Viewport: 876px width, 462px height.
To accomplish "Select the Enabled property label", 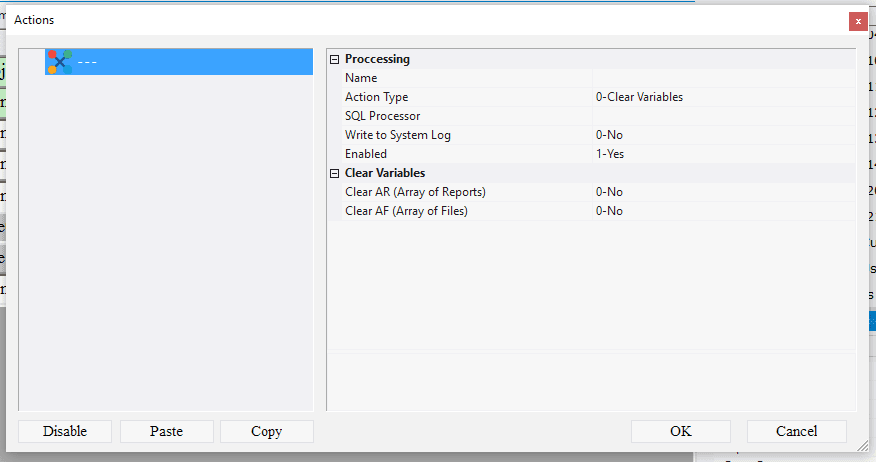I will 366,154.
